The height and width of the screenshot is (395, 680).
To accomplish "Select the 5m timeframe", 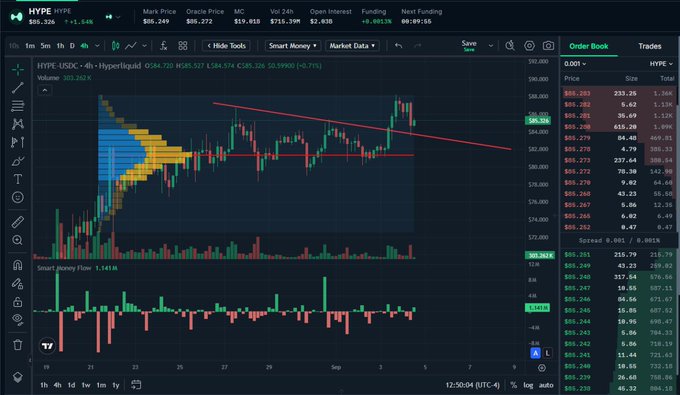I will point(46,46).
